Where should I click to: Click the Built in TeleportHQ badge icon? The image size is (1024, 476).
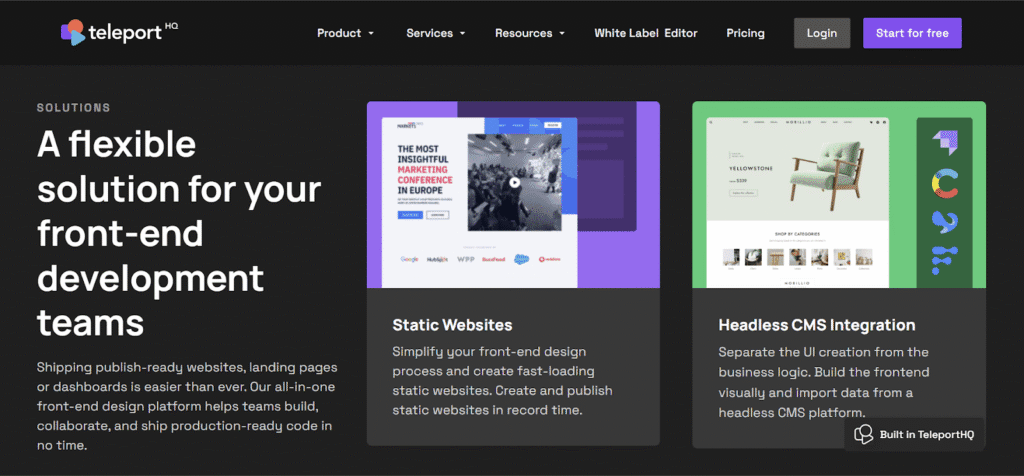(865, 434)
